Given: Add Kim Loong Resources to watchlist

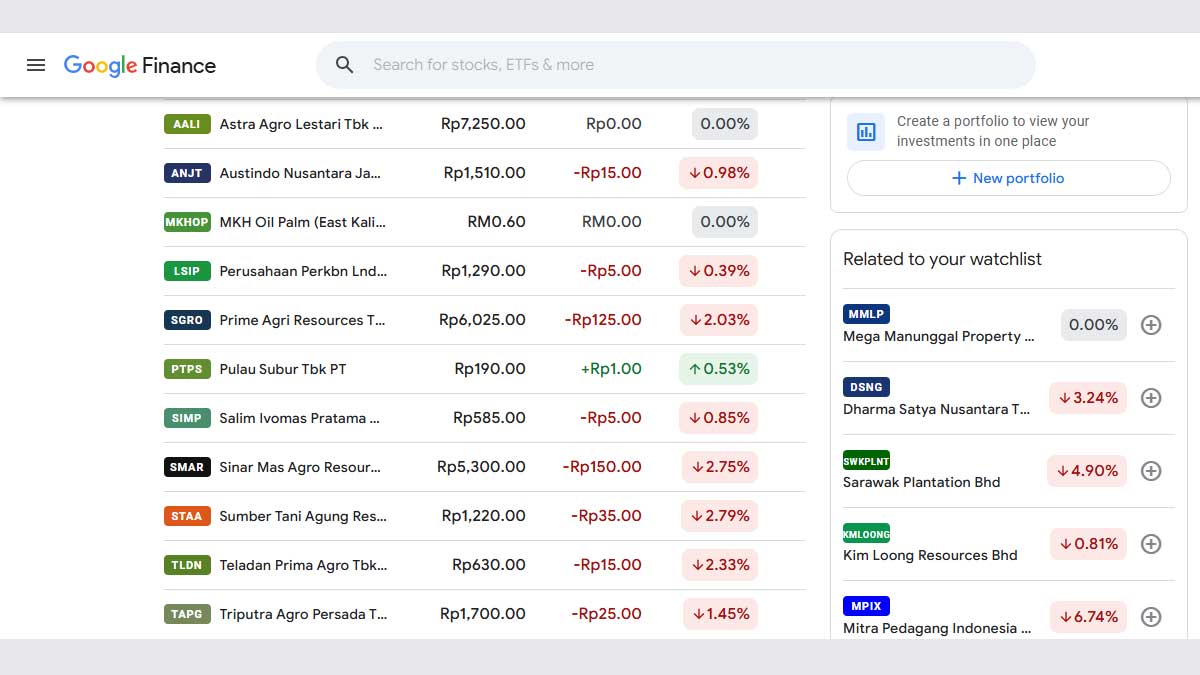Looking at the screenshot, I should click(1151, 544).
